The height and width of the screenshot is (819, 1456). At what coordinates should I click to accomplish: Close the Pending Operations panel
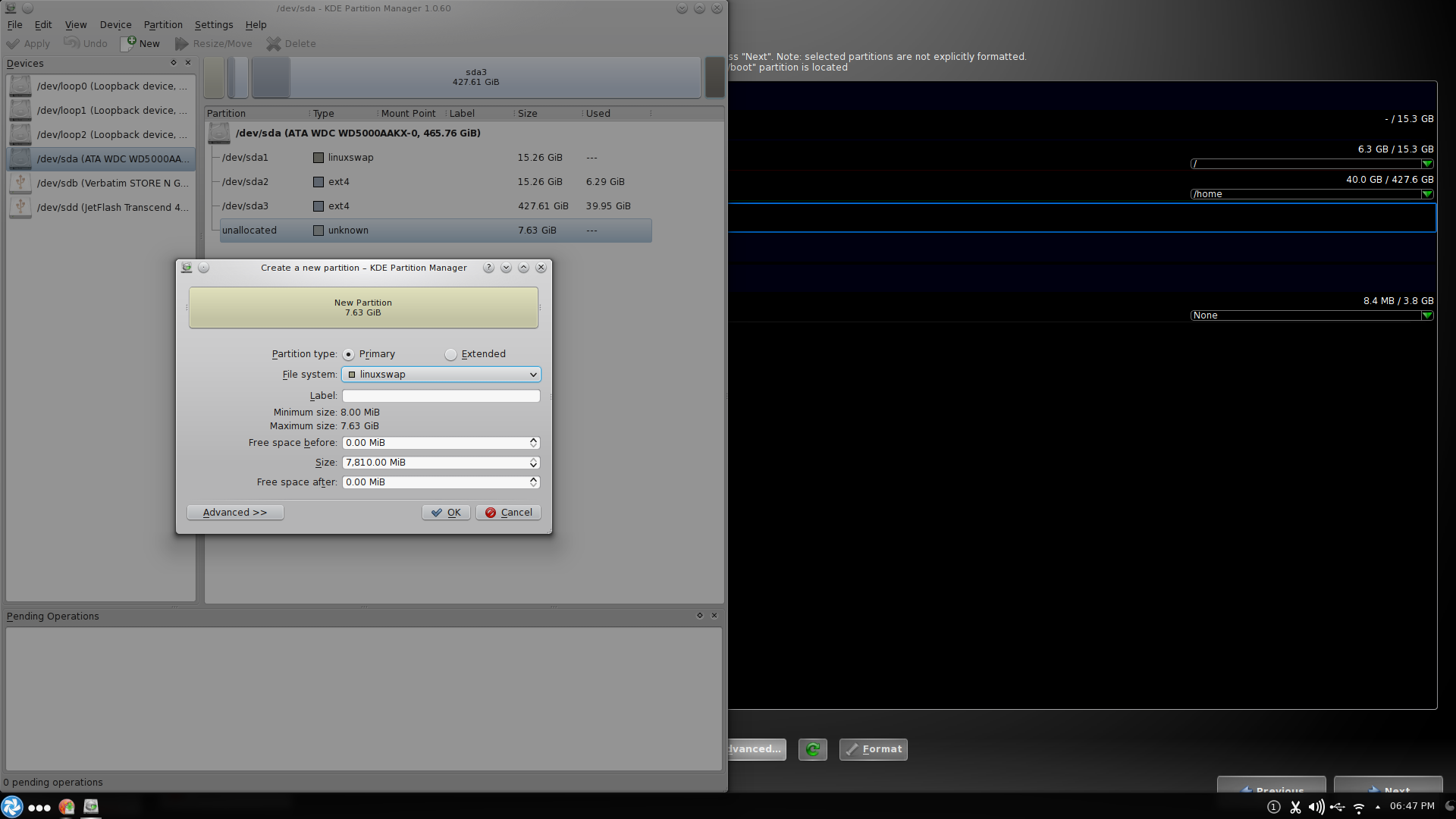[x=714, y=616]
